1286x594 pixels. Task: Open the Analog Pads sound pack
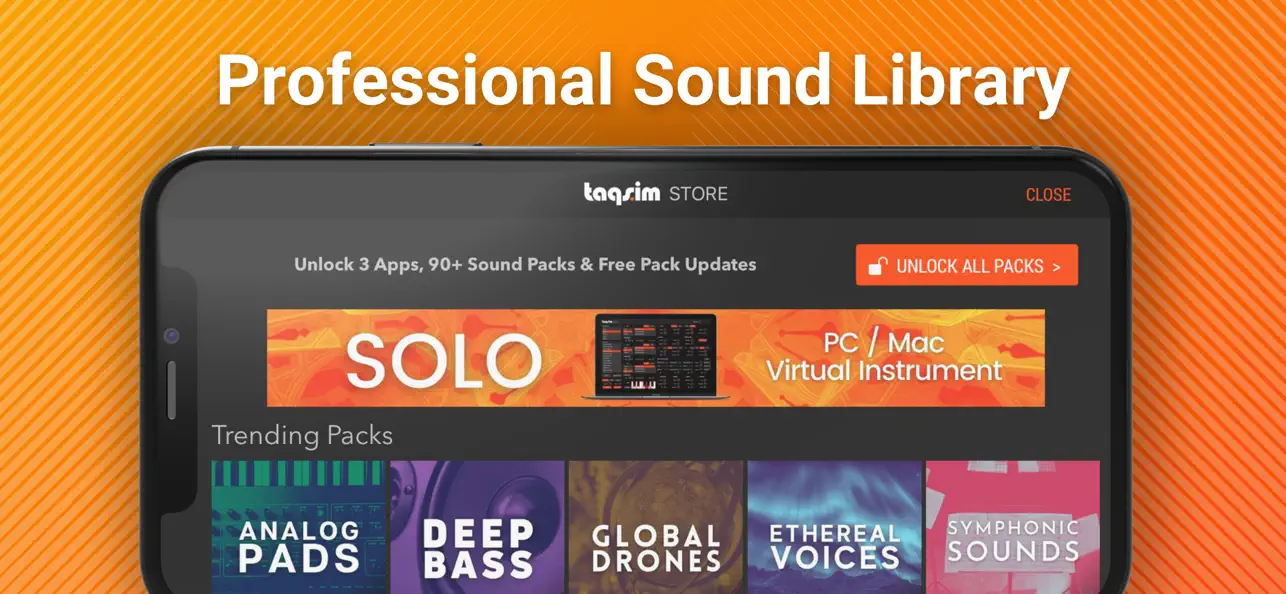tap(298, 527)
